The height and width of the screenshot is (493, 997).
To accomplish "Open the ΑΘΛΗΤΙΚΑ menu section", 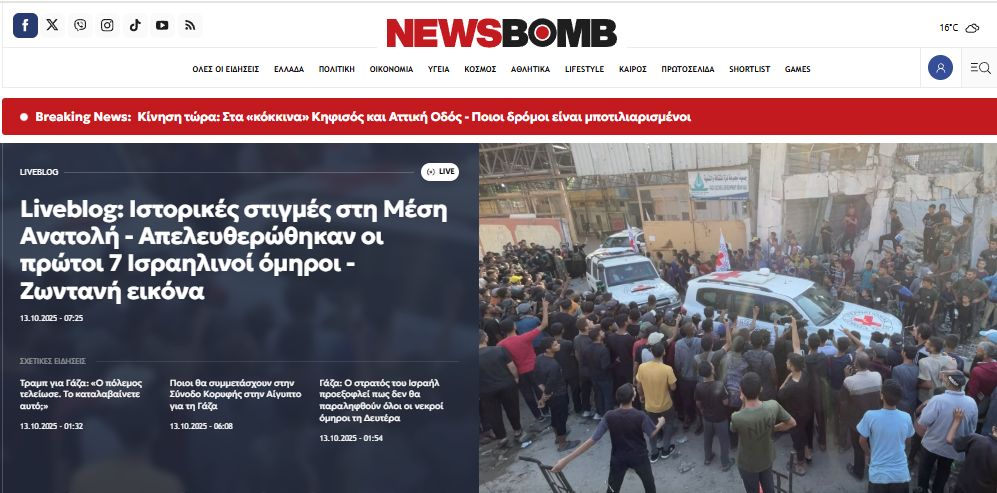I will (530, 69).
